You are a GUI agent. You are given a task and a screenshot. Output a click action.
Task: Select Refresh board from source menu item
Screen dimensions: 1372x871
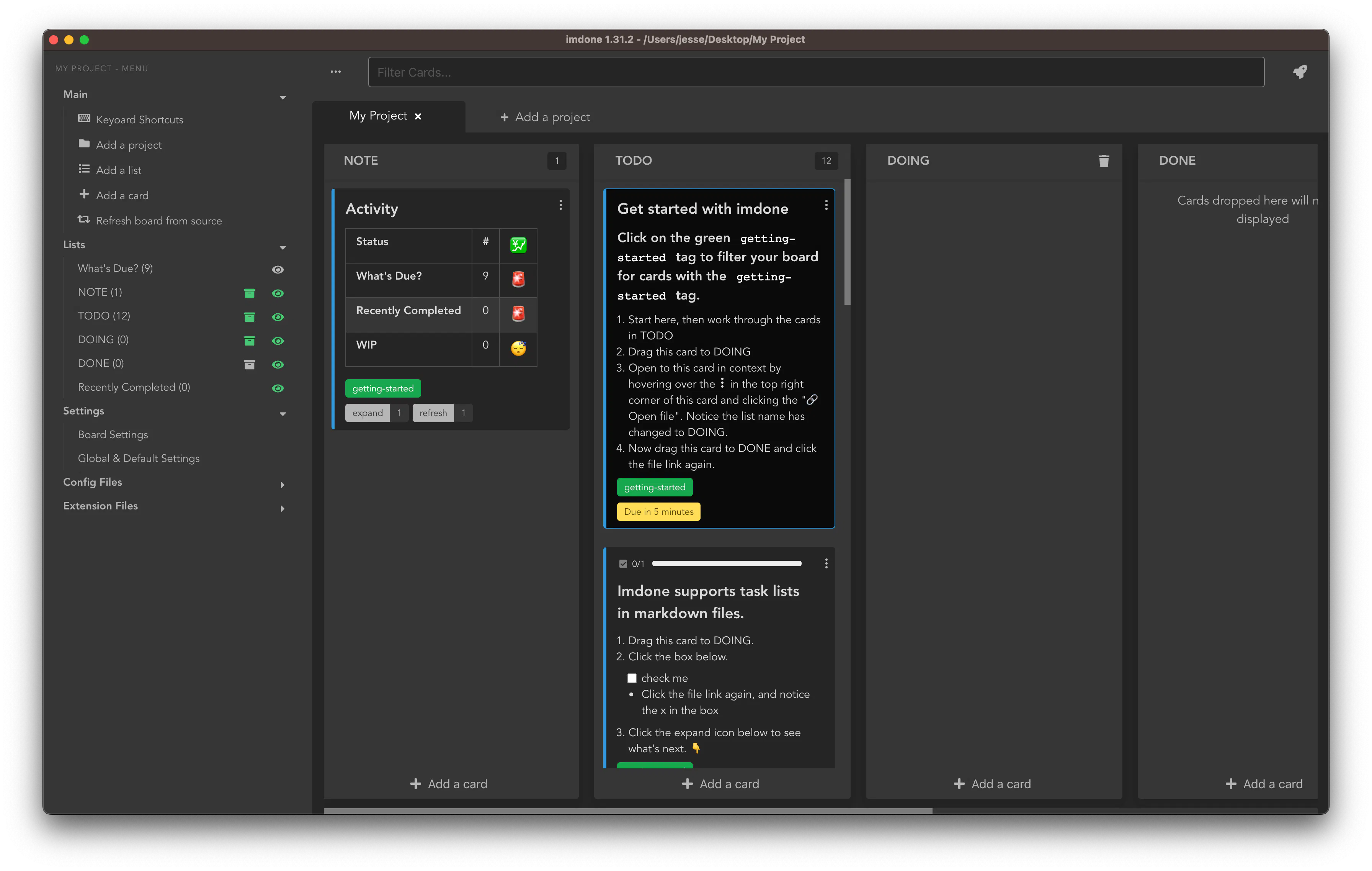(x=159, y=221)
